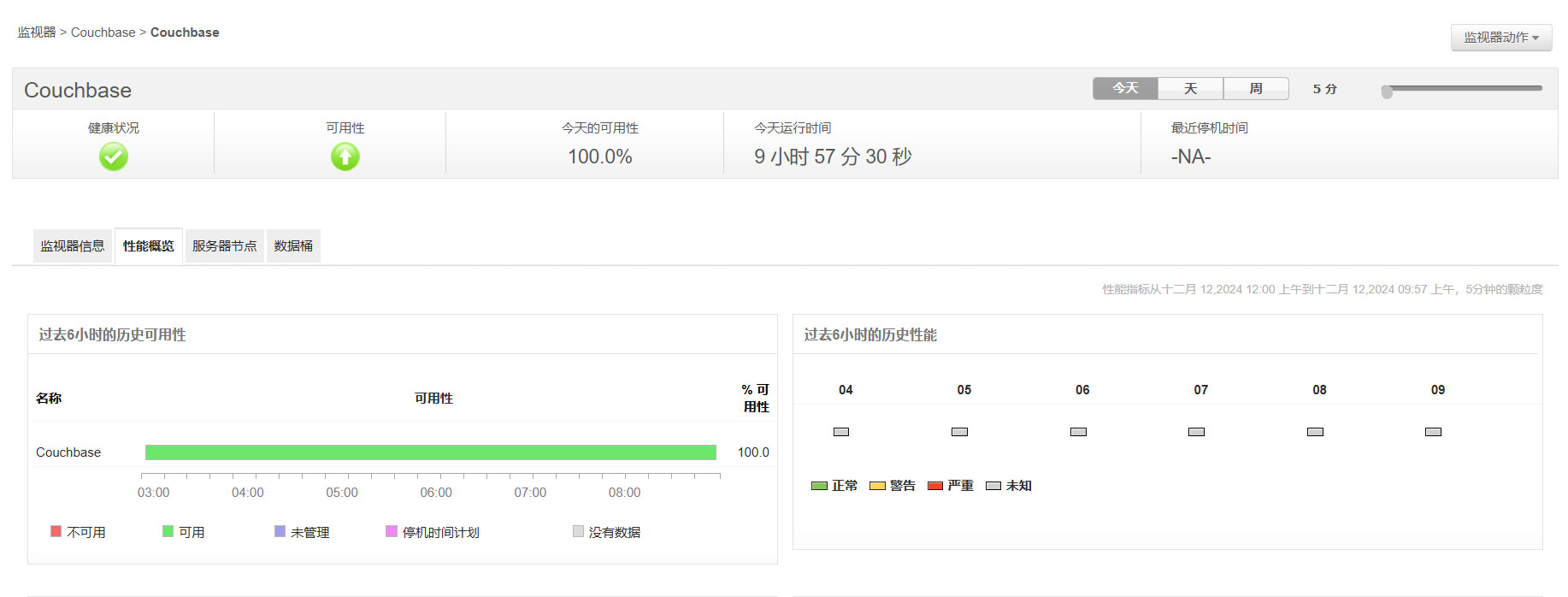Switch time range to 天
Screen dimensions: 1568x597
[x=1190, y=88]
